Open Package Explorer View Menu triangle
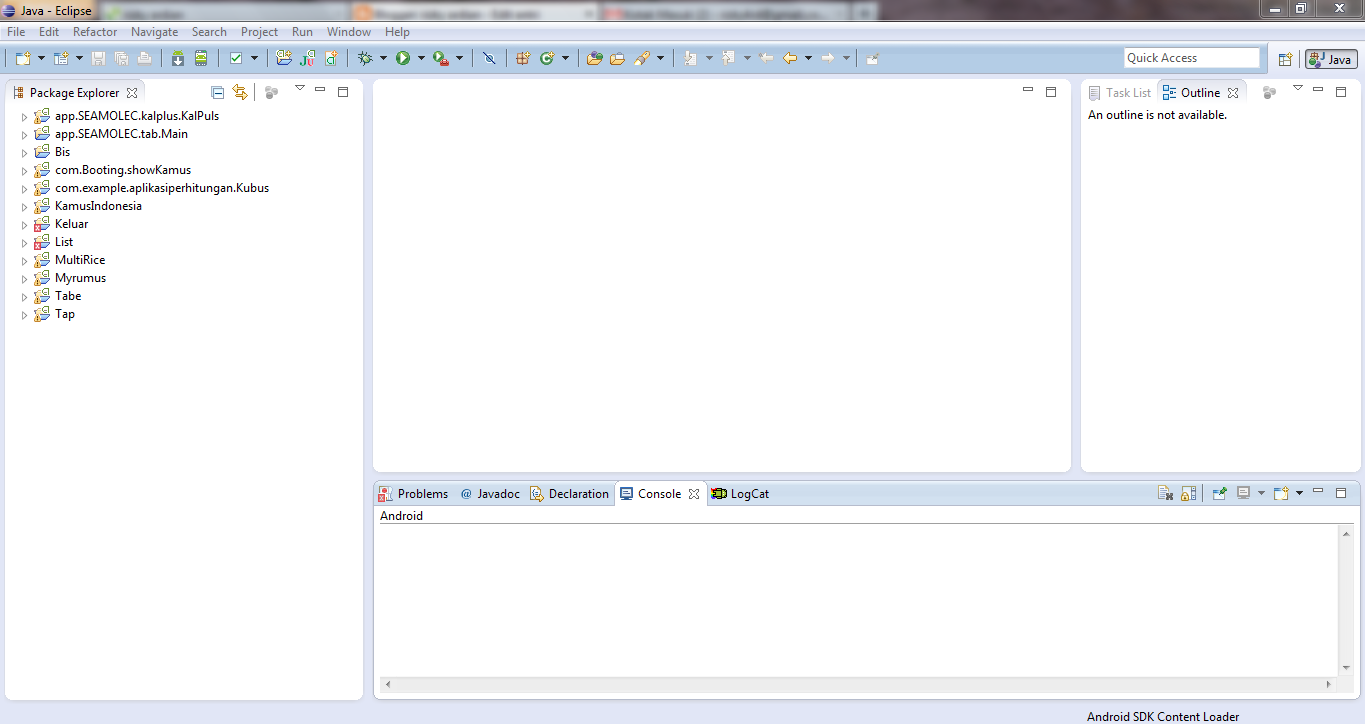Screen dimensions: 1365x724 pos(299,89)
